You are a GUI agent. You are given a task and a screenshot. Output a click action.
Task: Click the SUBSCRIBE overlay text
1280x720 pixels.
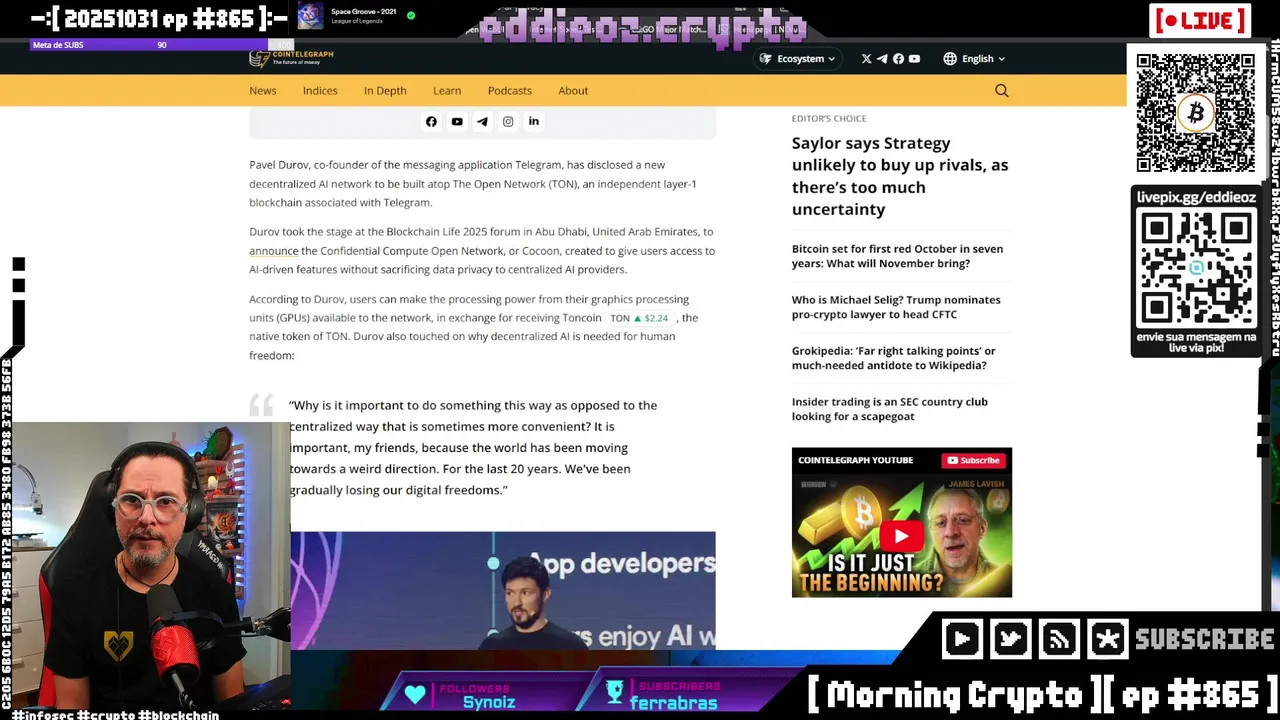click(x=1205, y=639)
